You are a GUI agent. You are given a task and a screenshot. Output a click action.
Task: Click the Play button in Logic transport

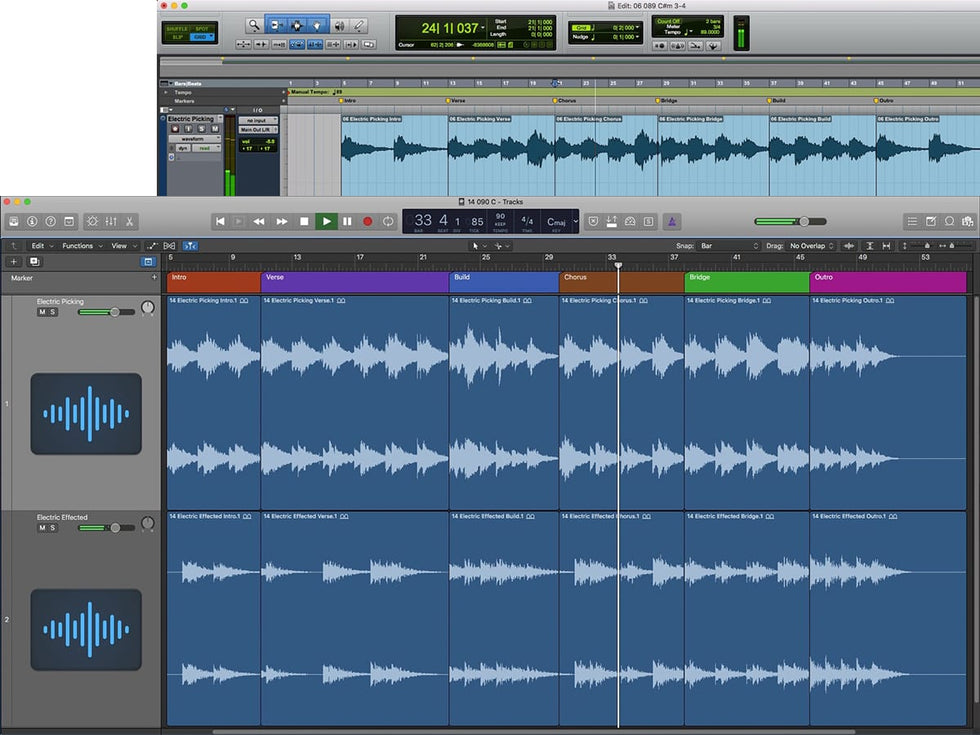click(326, 221)
